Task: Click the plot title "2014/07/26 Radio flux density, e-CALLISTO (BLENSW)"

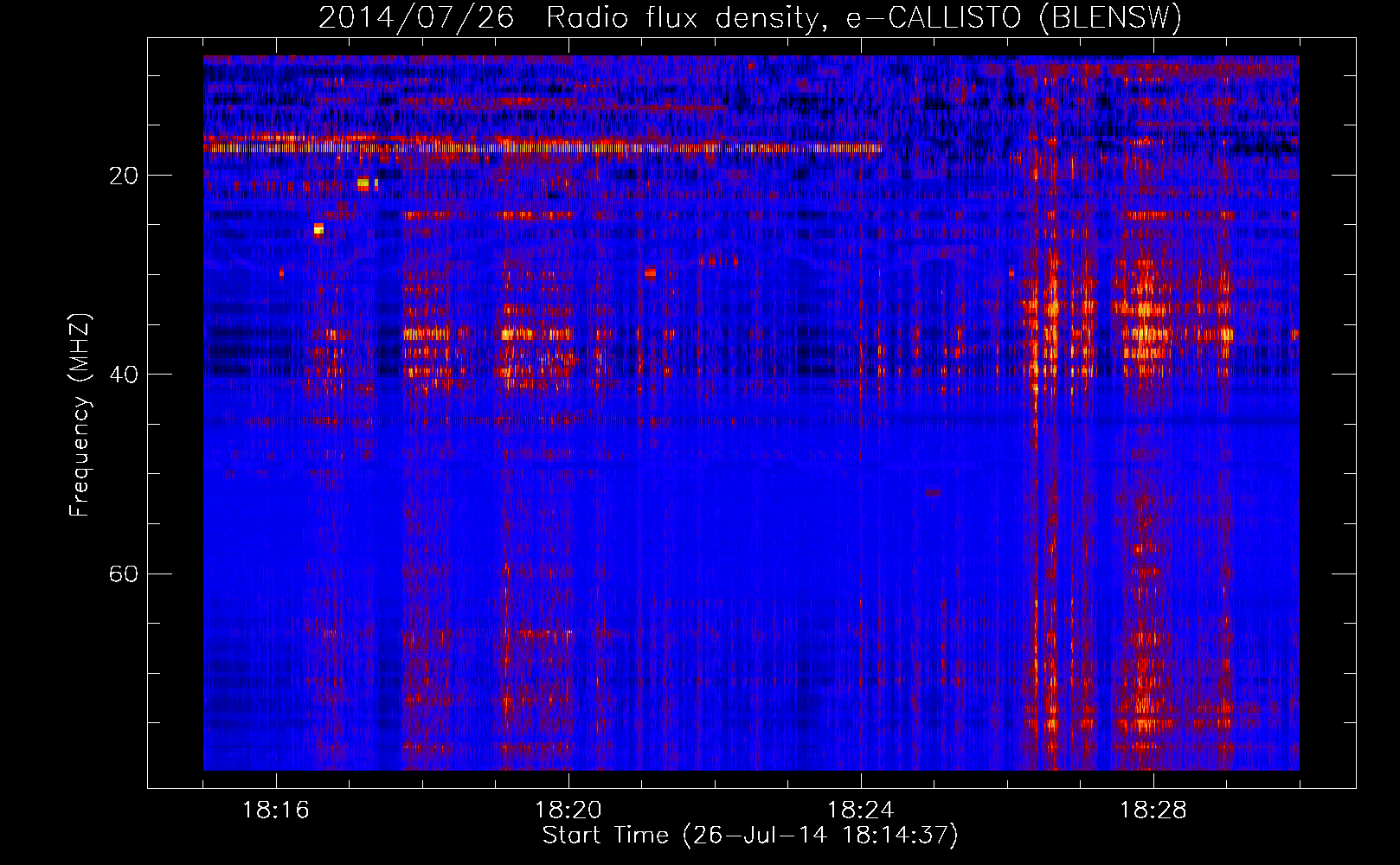Action: click(x=750, y=17)
